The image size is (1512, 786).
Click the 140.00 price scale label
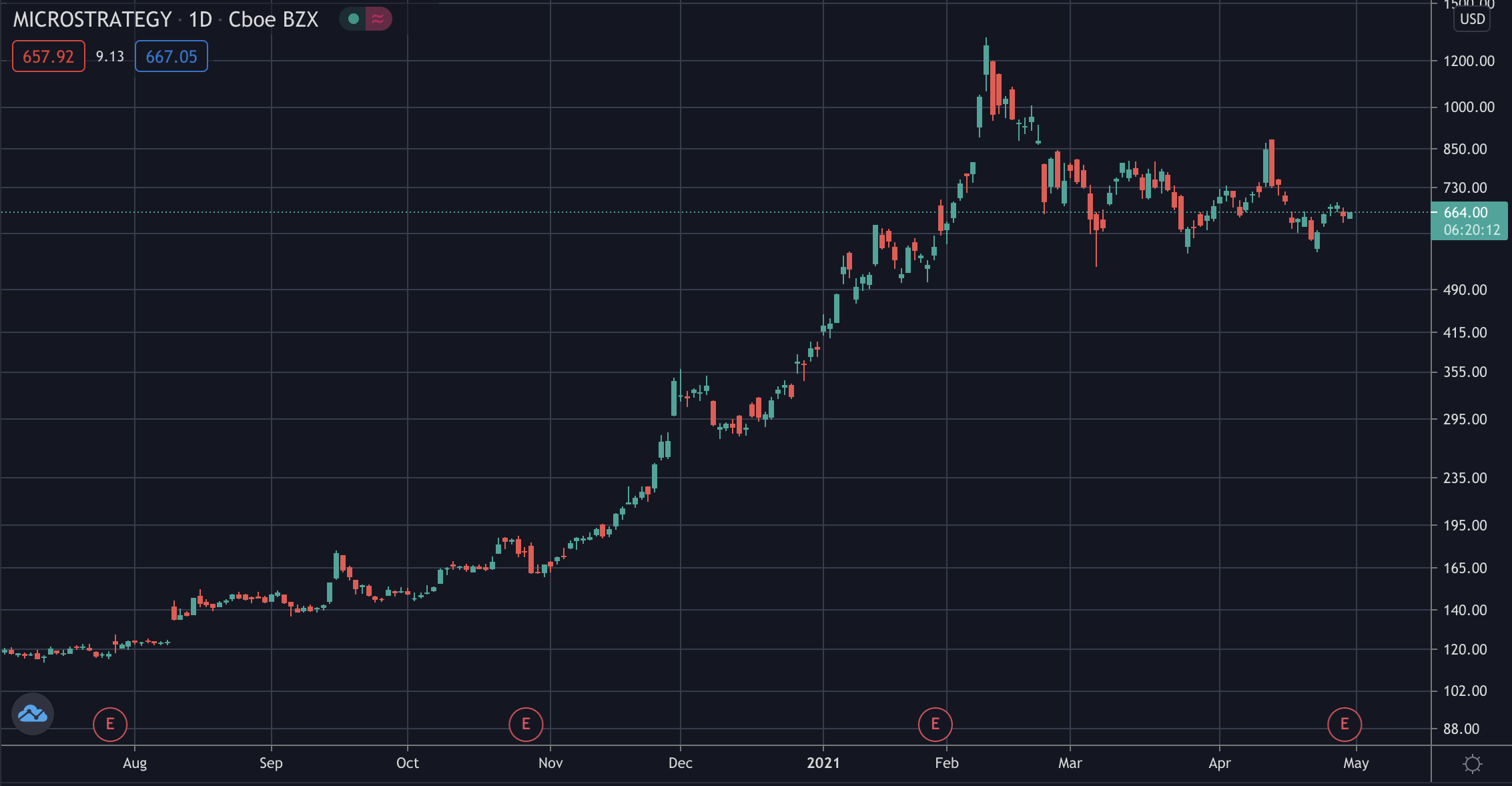(1465, 611)
